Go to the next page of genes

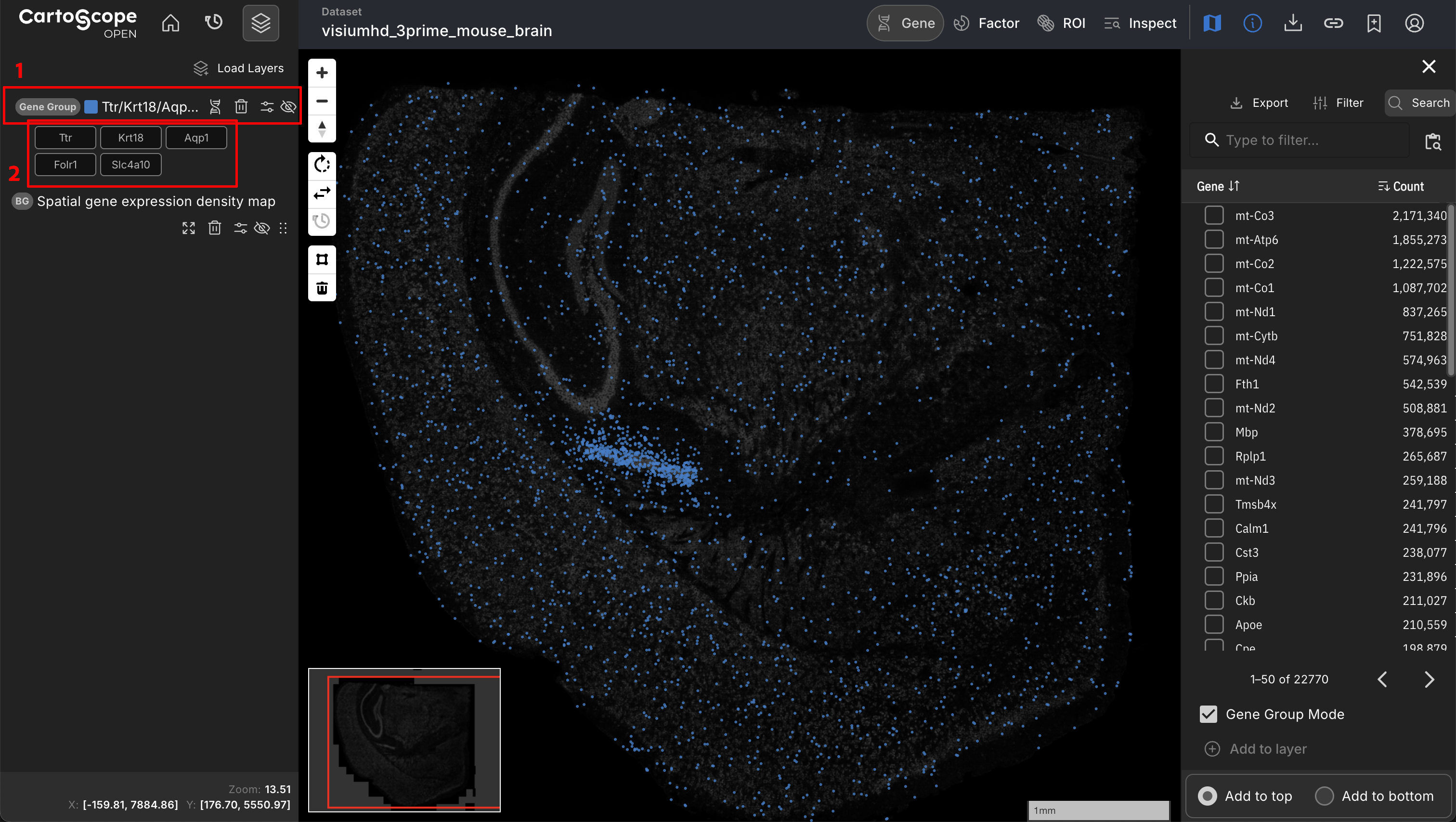(1429, 679)
